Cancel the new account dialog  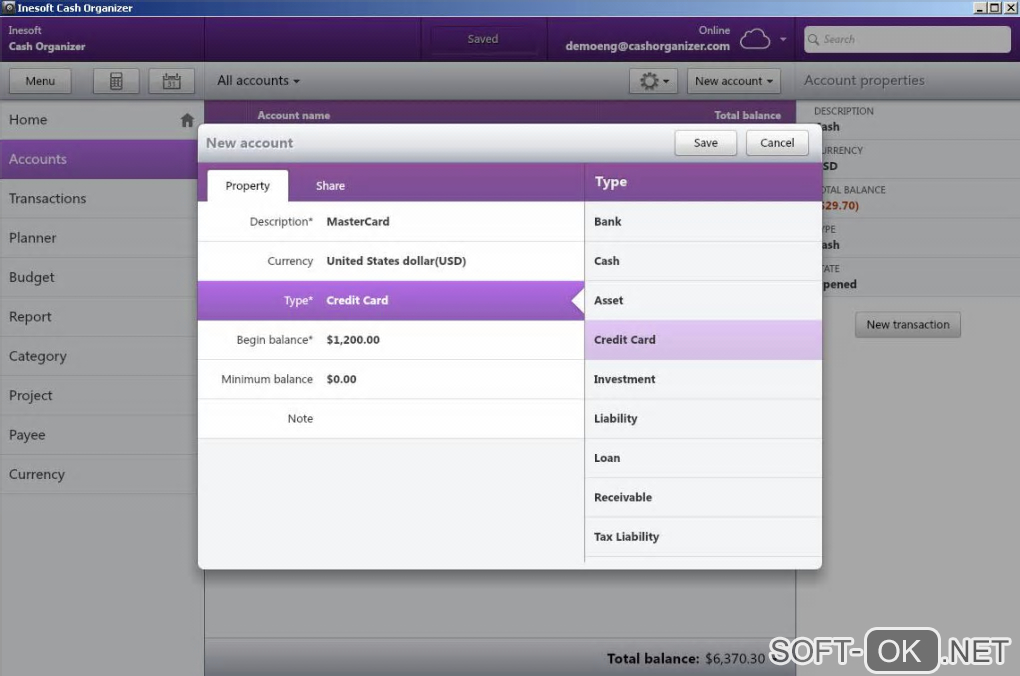tap(777, 142)
